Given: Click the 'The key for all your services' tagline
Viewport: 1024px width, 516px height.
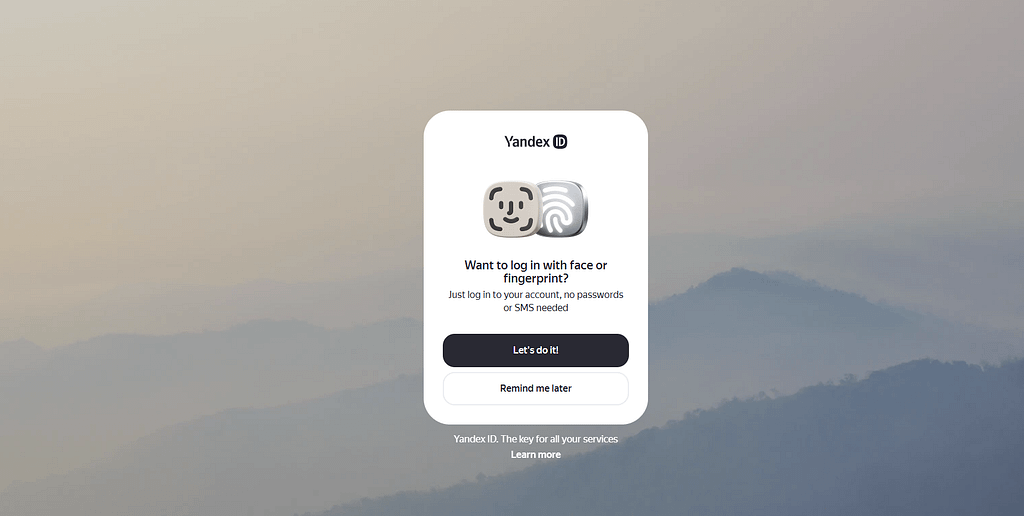Looking at the screenshot, I should coord(559,439).
